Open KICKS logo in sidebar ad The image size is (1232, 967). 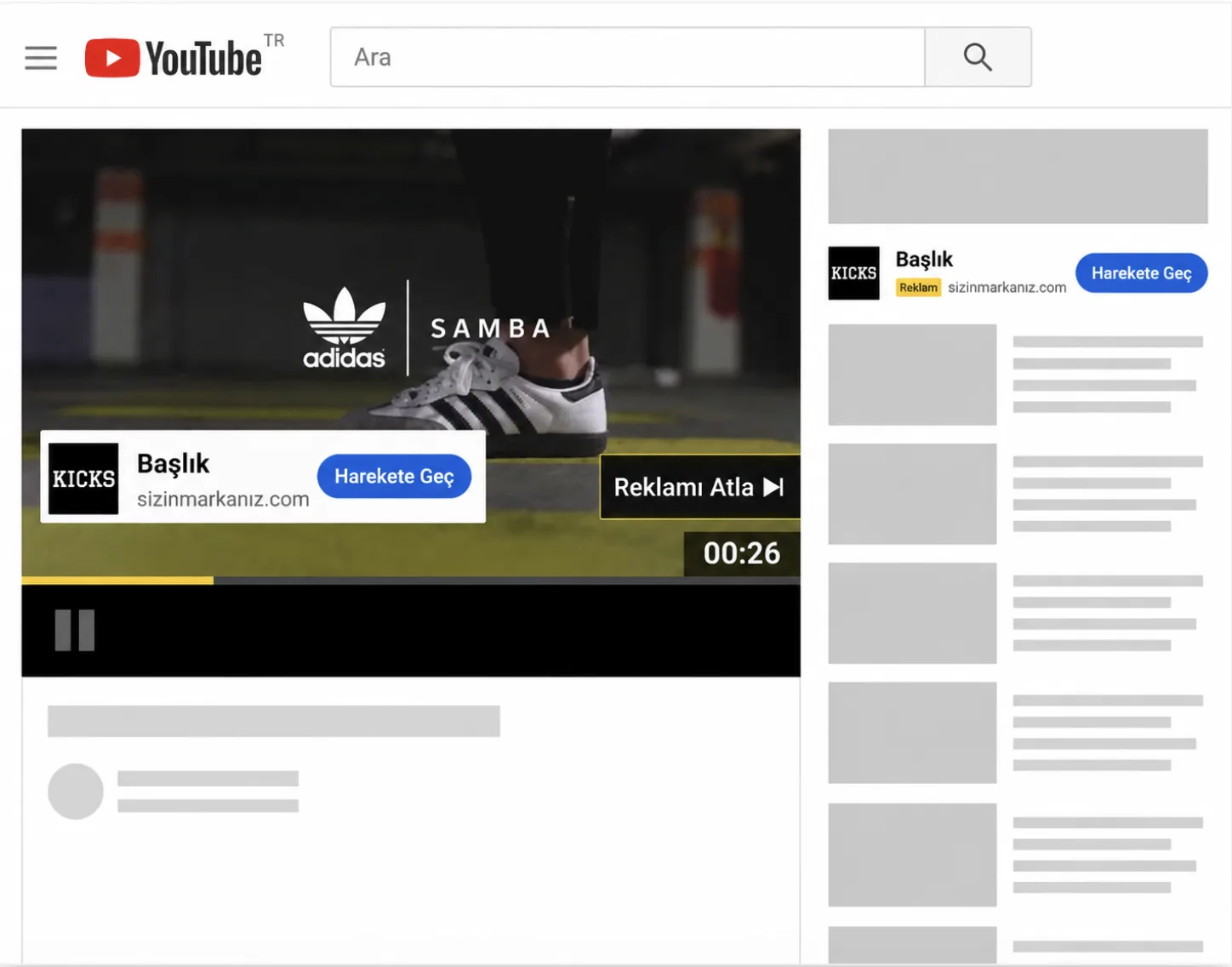(853, 273)
